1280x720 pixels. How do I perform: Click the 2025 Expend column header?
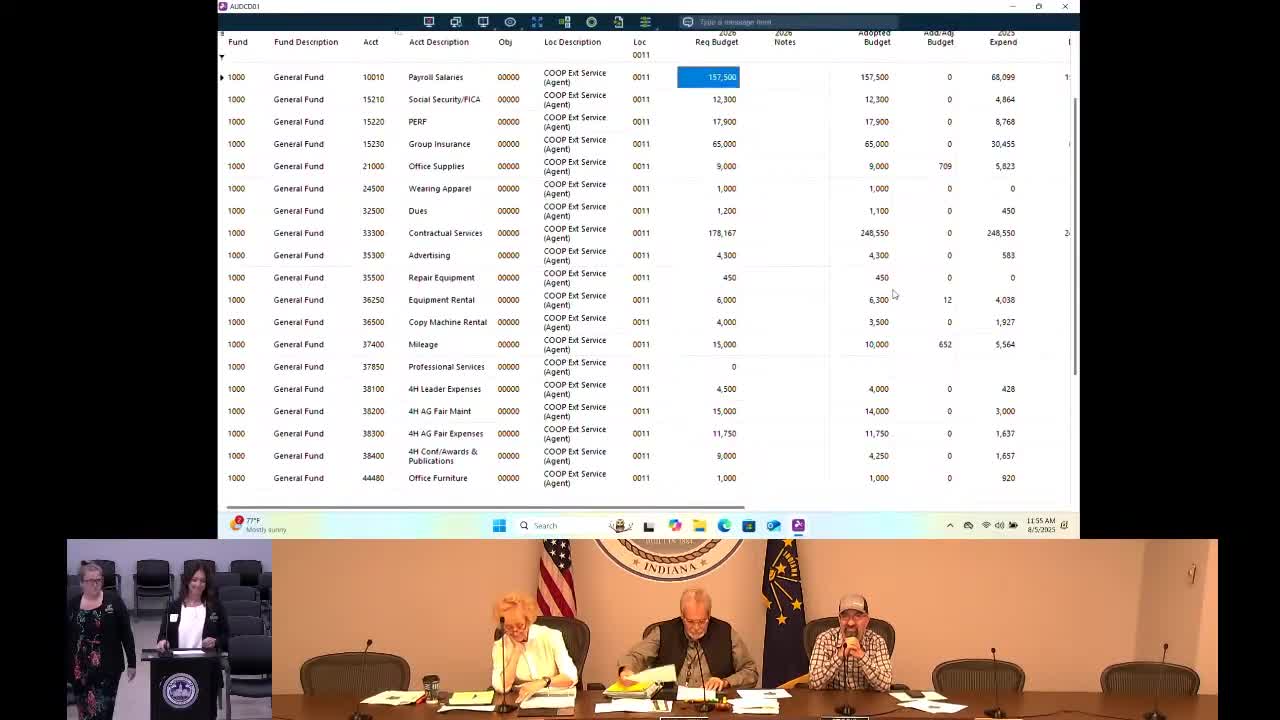click(1003, 38)
